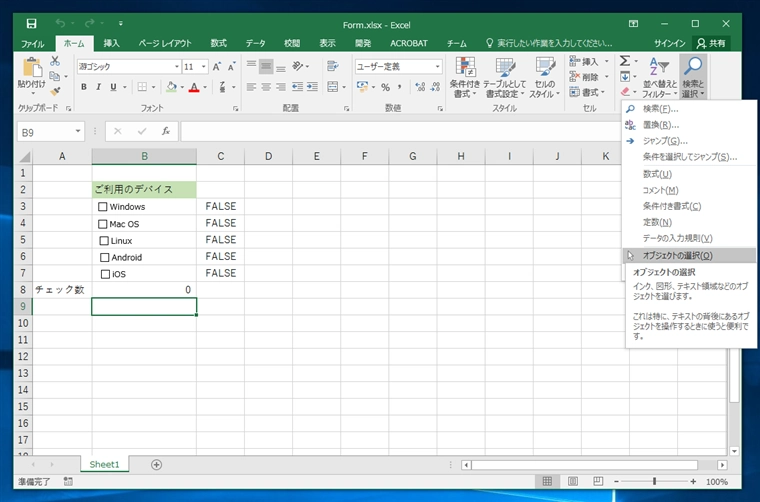Screen dimensions: 760x502
Task: Apply the fill color bucket
Action: 171,87
